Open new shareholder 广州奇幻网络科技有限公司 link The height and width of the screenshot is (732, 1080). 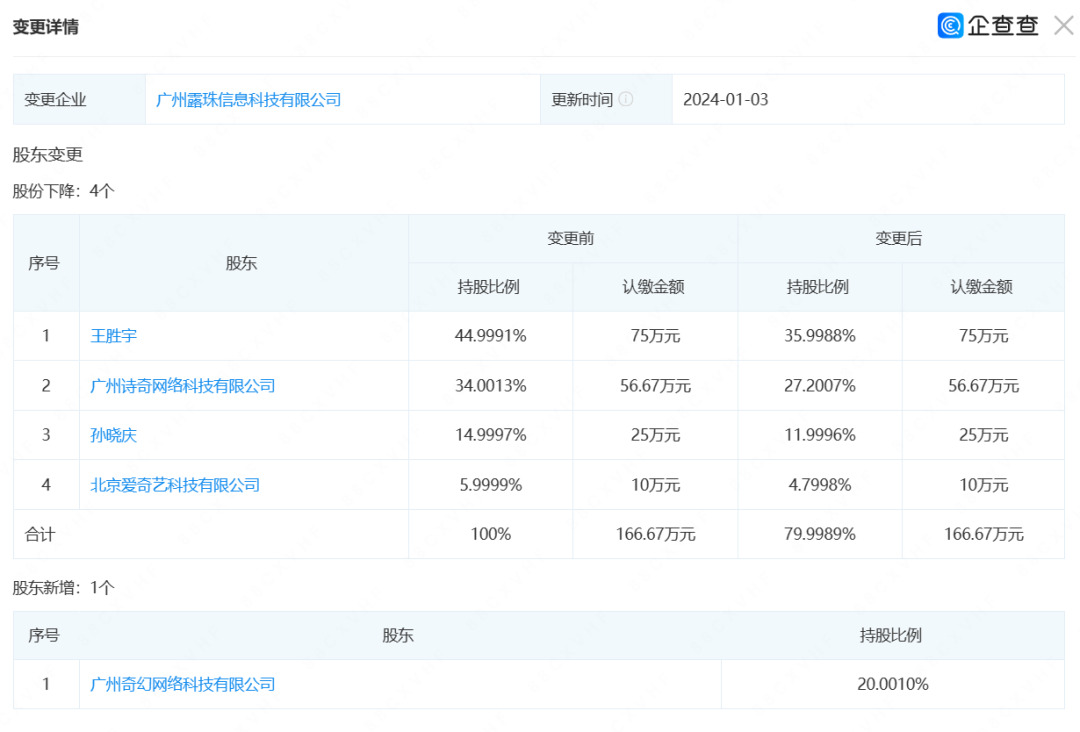(182, 685)
